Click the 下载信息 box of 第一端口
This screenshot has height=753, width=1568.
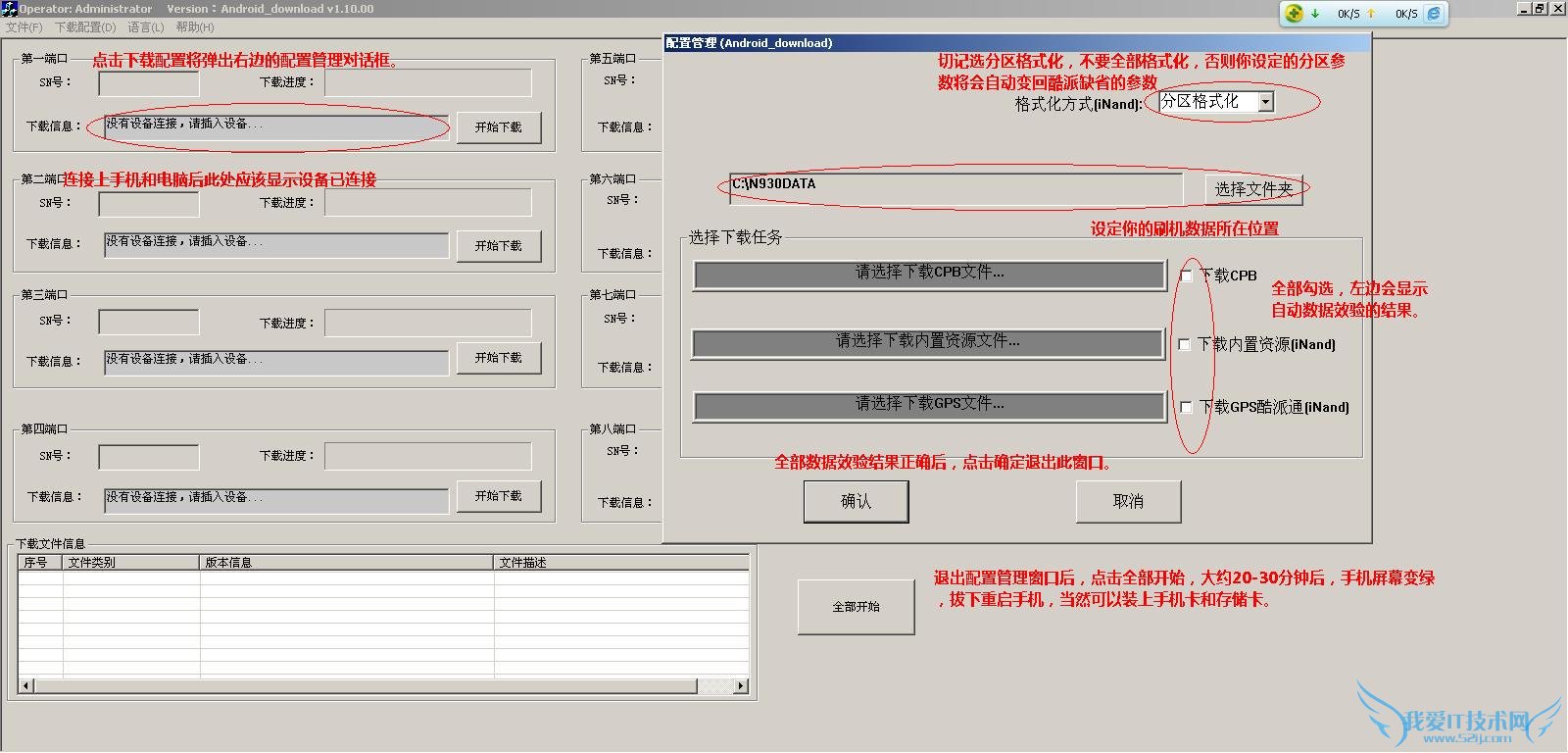(276, 126)
